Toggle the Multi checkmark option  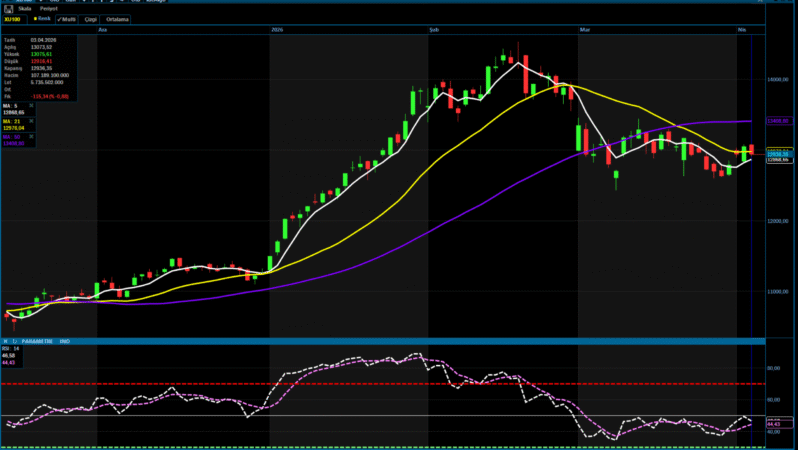click(x=67, y=18)
